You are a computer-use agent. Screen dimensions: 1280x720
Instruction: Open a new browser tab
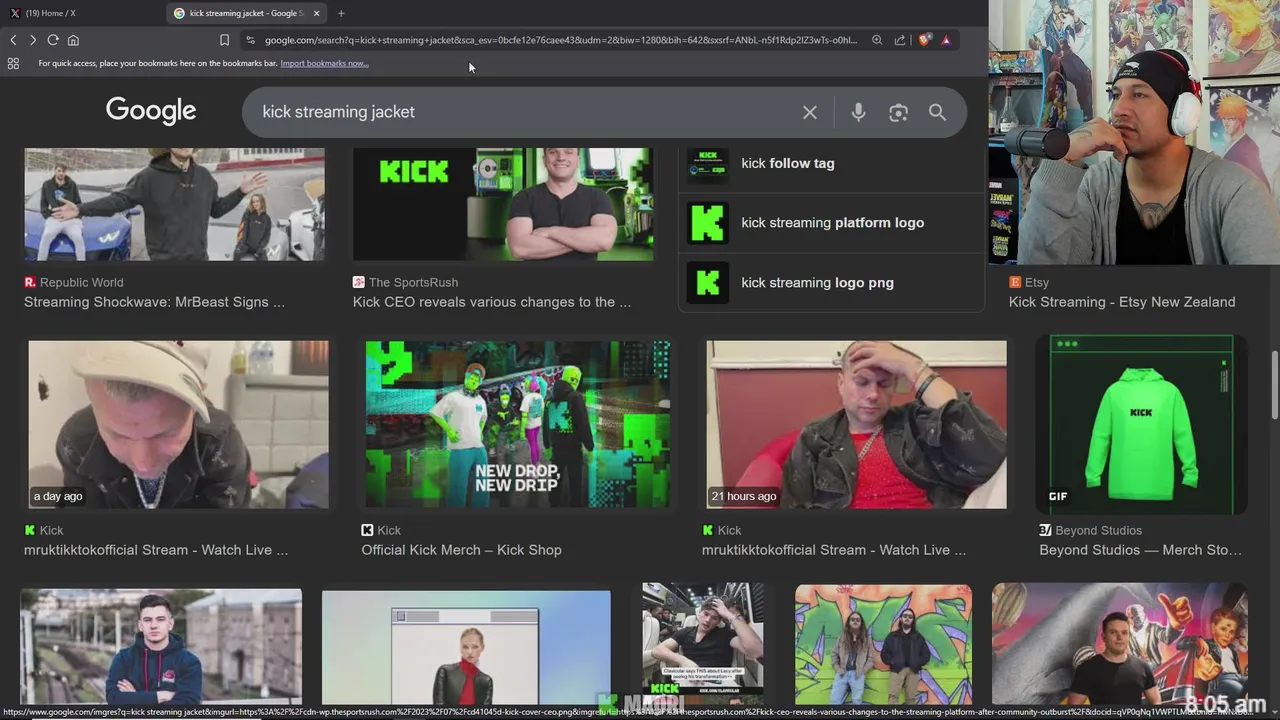[x=341, y=13]
